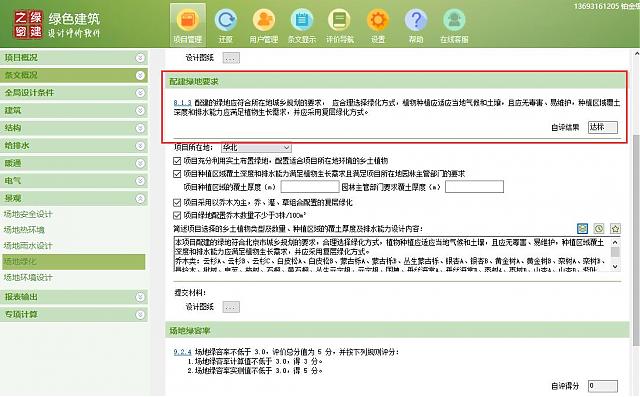Click the star favorite icon above description box

(615, 228)
